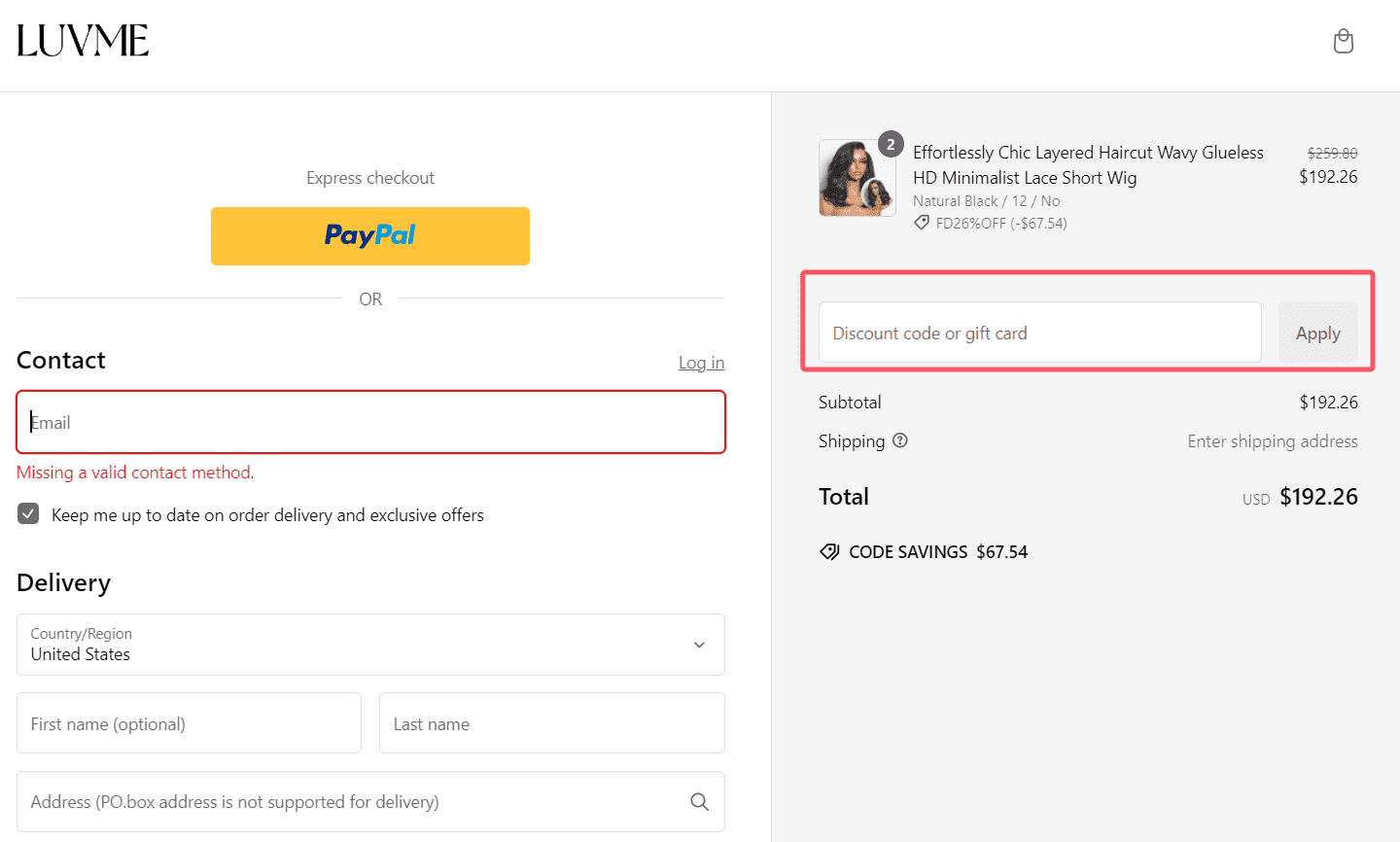Click the 'Express checkout' label
The width and height of the screenshot is (1400, 842).
pos(370,178)
